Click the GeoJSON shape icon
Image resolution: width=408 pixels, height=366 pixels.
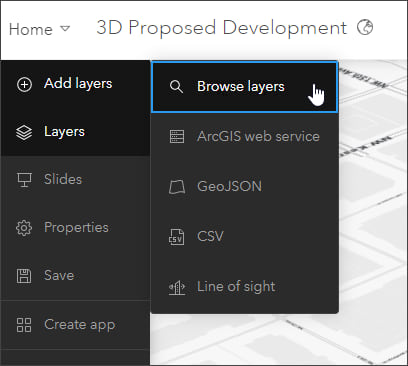click(177, 187)
